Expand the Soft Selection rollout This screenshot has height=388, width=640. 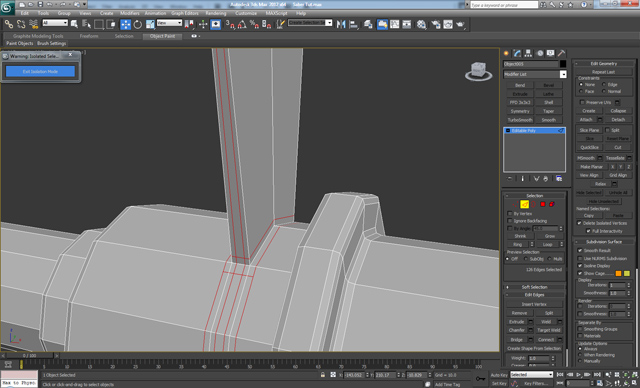click(534, 287)
